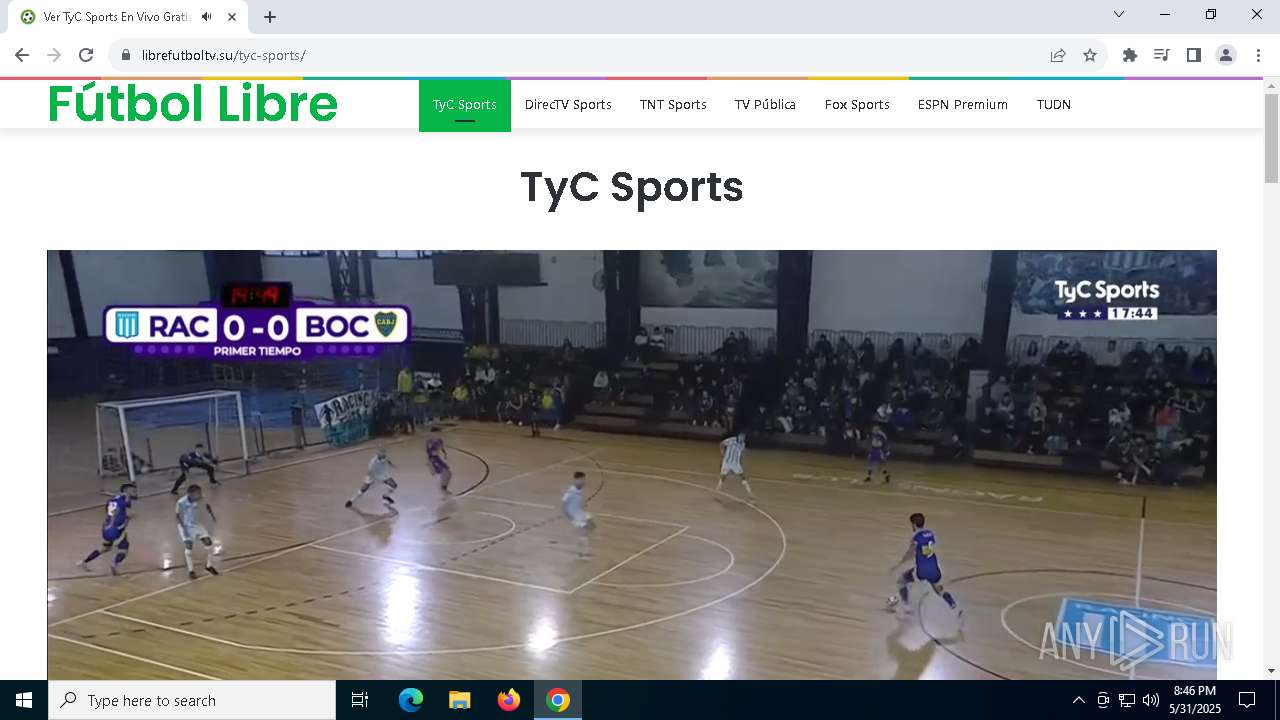
Task: Click the live video player
Action: [x=632, y=465]
